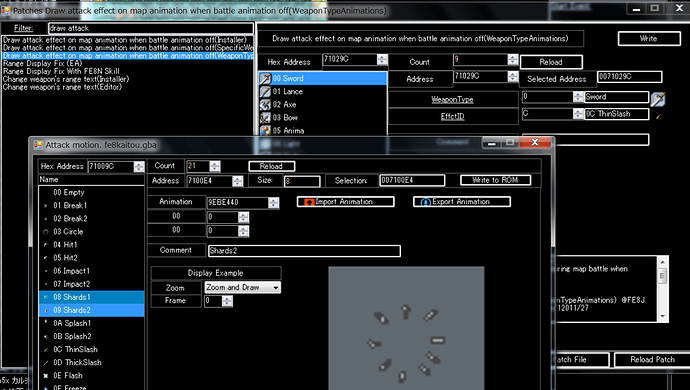
Task: Step the Animation address spinner
Action: coord(273,202)
